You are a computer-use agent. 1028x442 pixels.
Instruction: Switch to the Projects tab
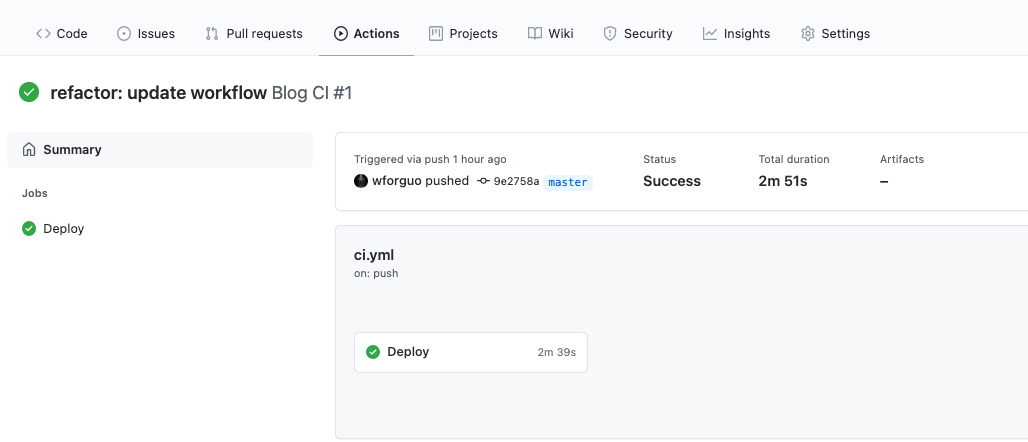(463, 33)
